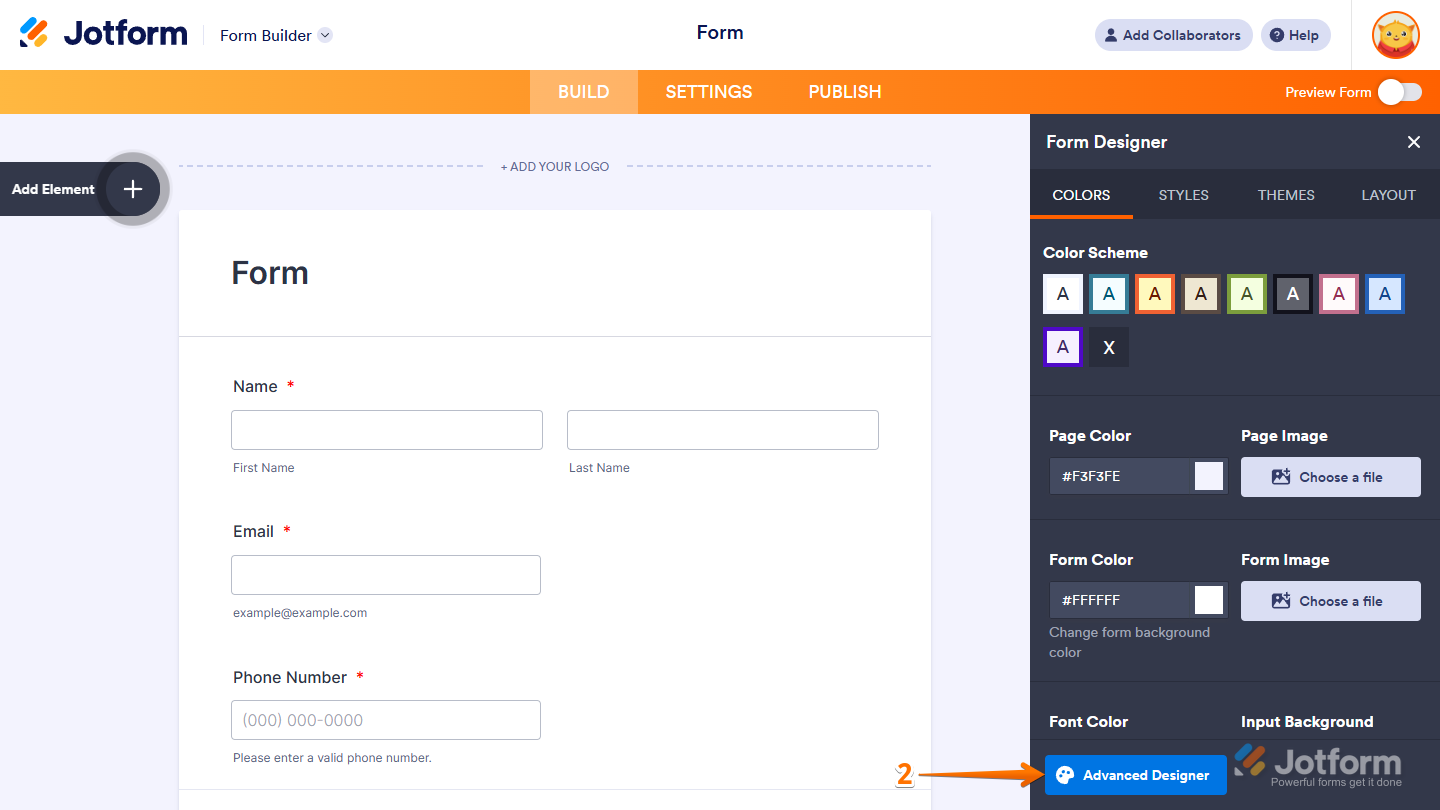Expand the Form Builder dropdown

[x=324, y=35]
